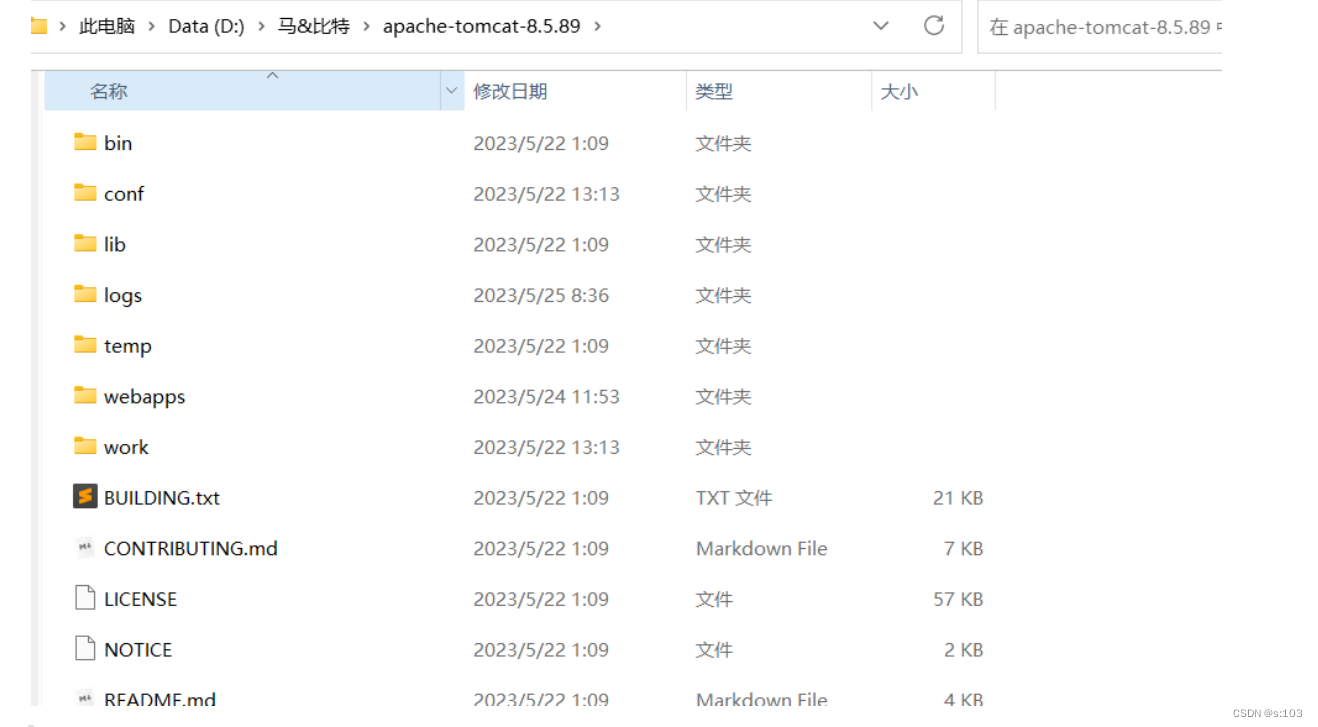
Task: Open the address bar history dropdown
Action: point(881,26)
